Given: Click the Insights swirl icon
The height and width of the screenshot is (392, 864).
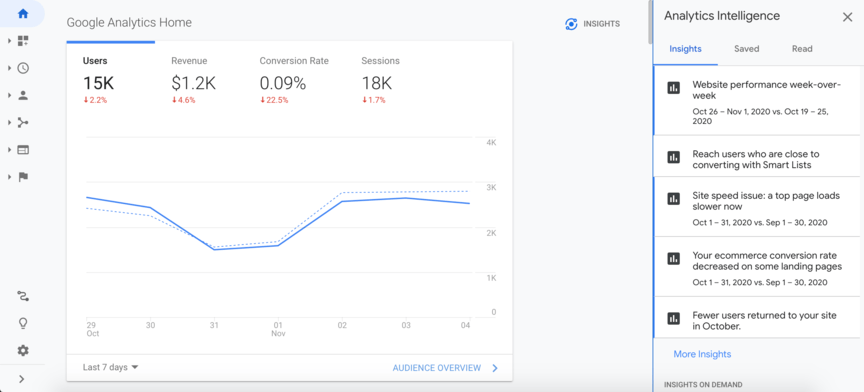Looking at the screenshot, I should pos(571,24).
